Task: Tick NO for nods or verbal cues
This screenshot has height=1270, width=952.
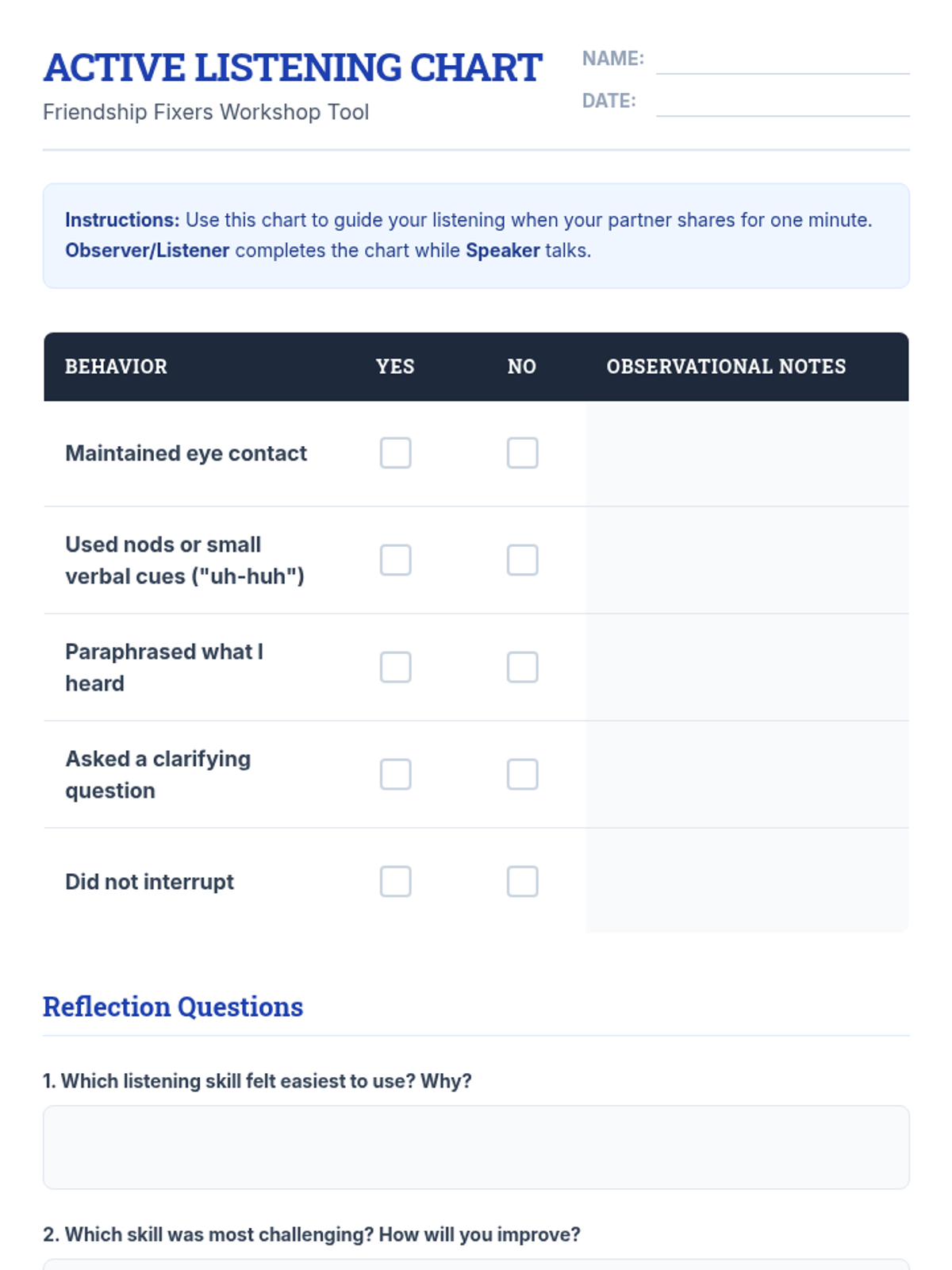Action: [x=522, y=560]
